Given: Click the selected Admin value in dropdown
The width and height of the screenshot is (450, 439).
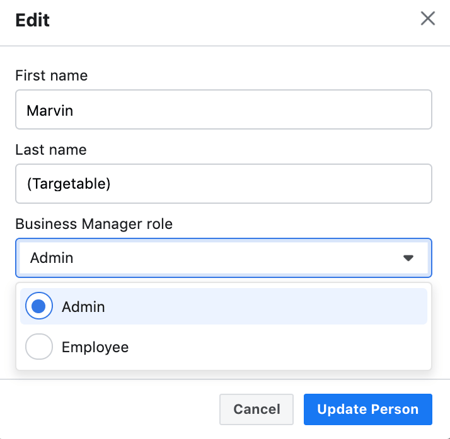Looking at the screenshot, I should pos(52,258).
